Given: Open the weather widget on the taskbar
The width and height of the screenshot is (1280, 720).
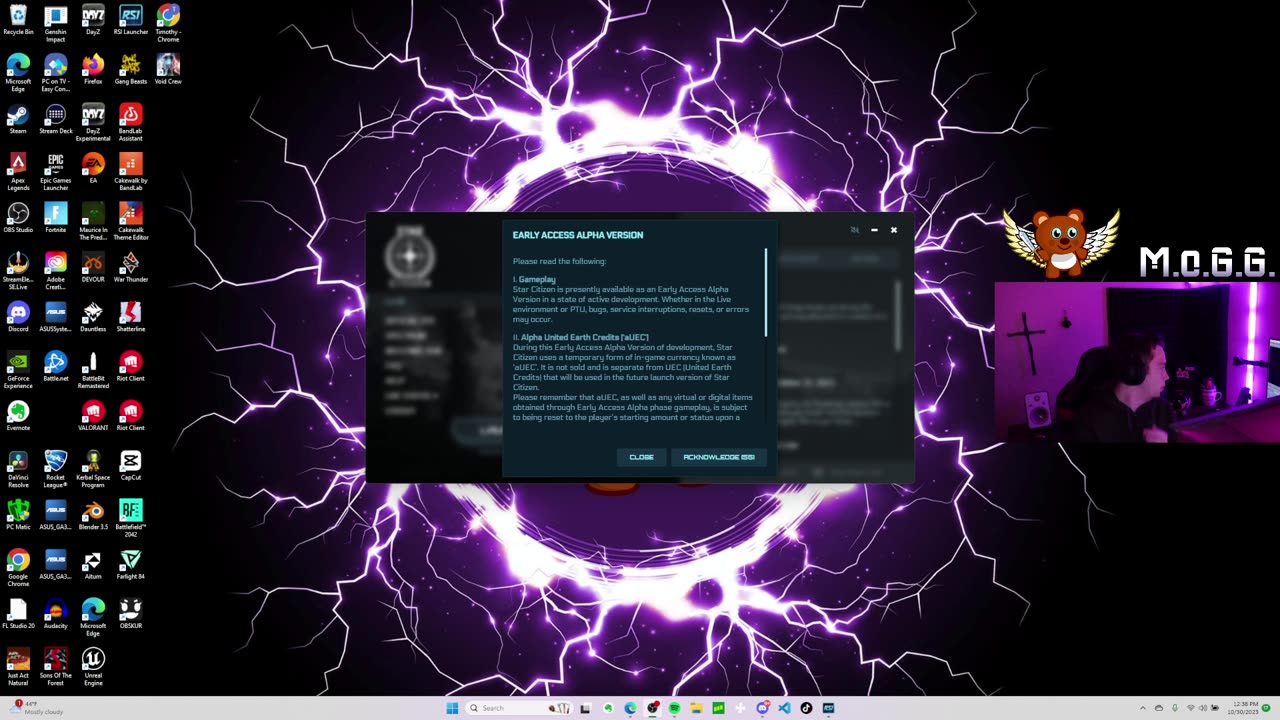Looking at the screenshot, I should 35,708.
